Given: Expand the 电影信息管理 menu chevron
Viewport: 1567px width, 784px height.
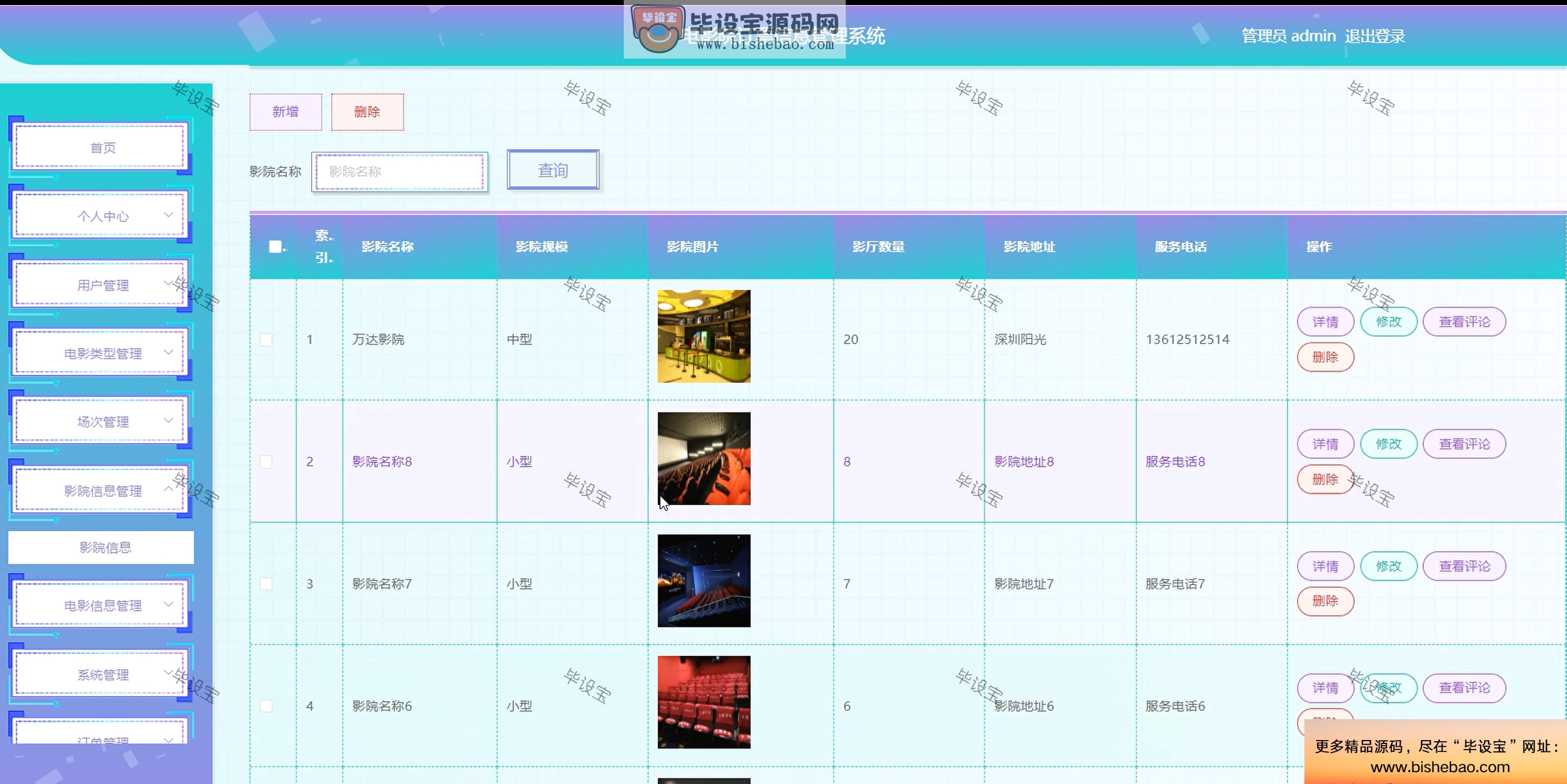Looking at the screenshot, I should (x=168, y=604).
